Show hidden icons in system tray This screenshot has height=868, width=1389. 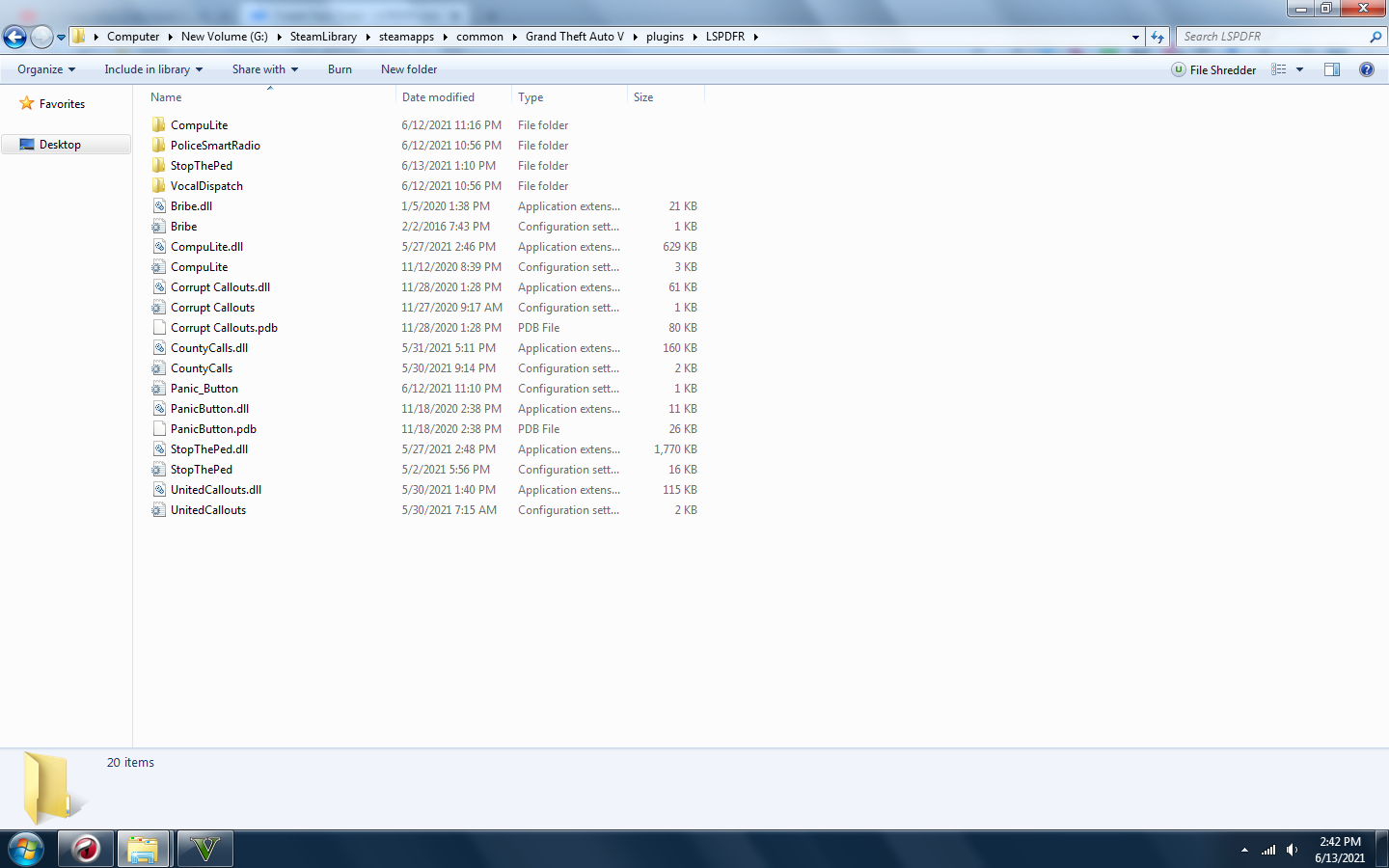[x=1244, y=850]
